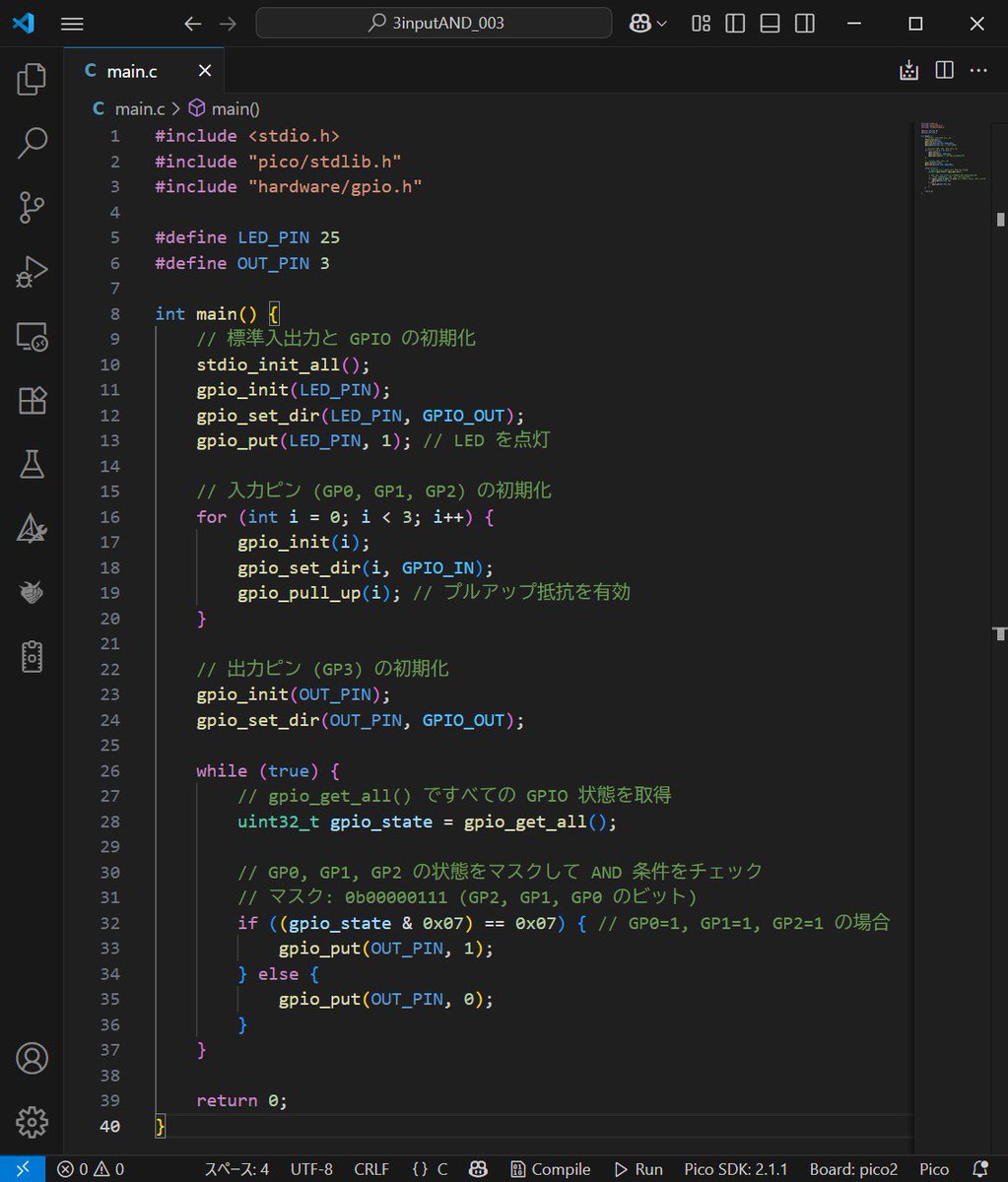Click while (true) on line 26
The width and height of the screenshot is (1008, 1182).
(258, 770)
